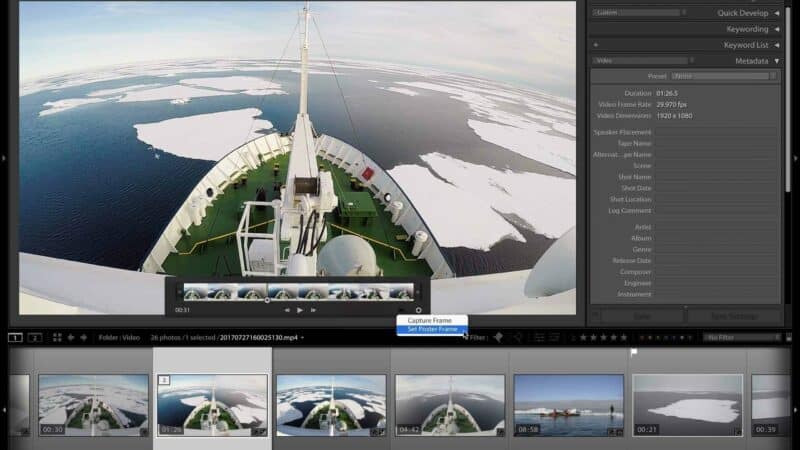Open the No Filter preset dropdown
The height and width of the screenshot is (450, 800).
coord(743,337)
